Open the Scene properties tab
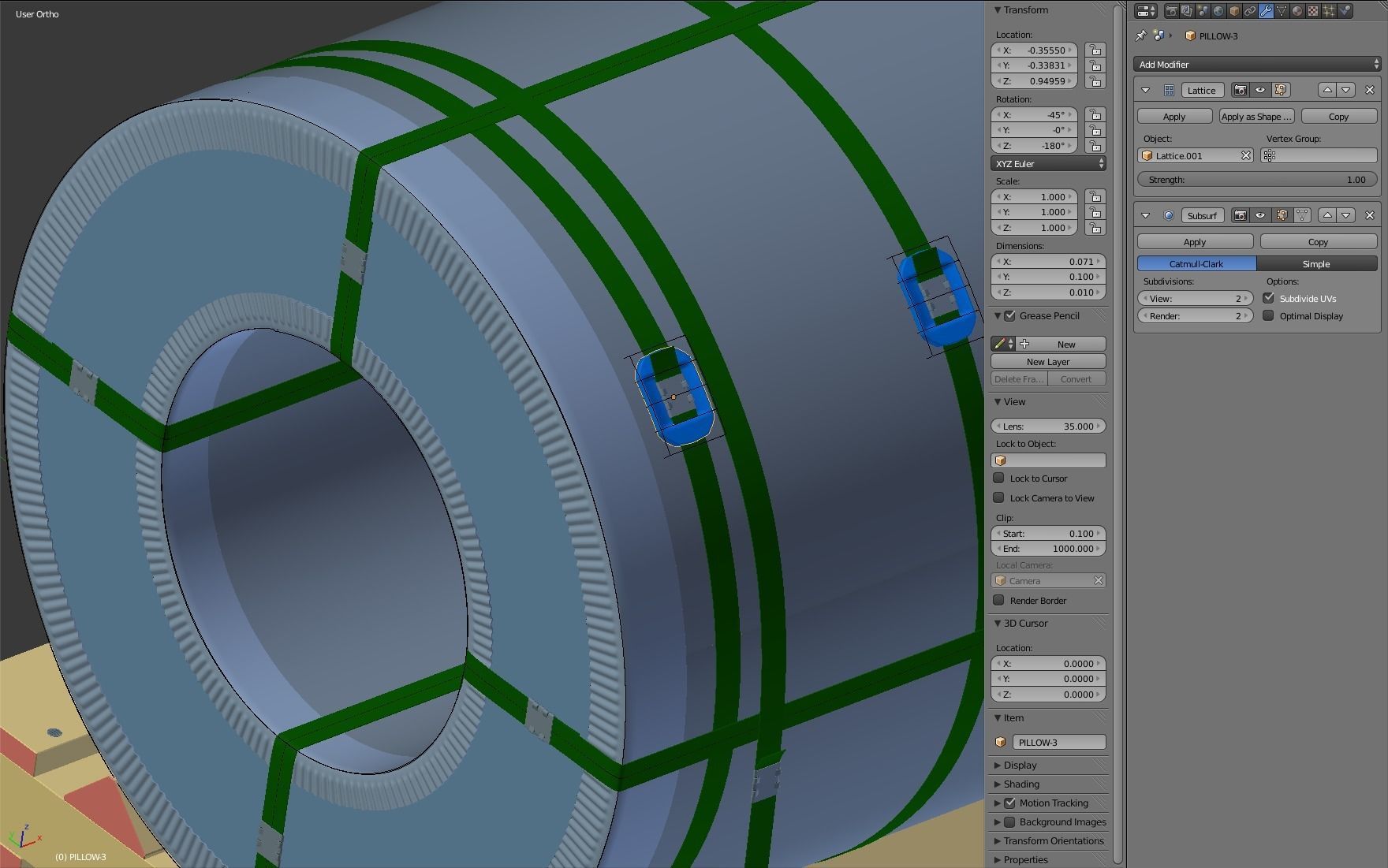Image resolution: width=1388 pixels, height=868 pixels. [x=1203, y=11]
